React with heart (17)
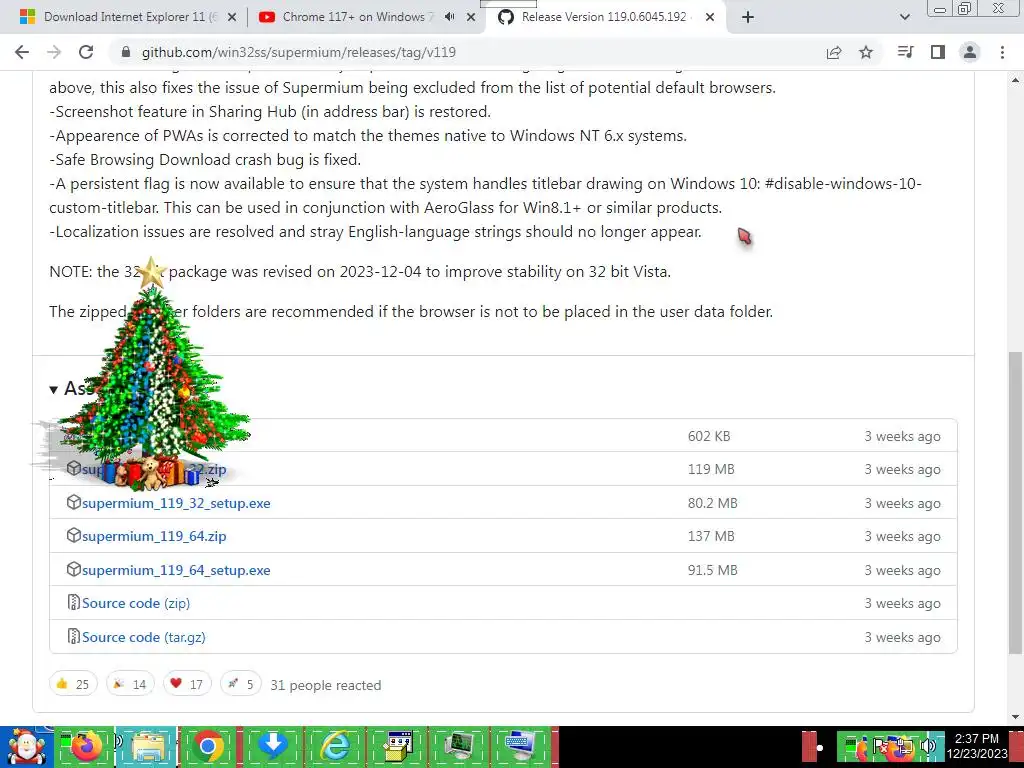 (187, 684)
